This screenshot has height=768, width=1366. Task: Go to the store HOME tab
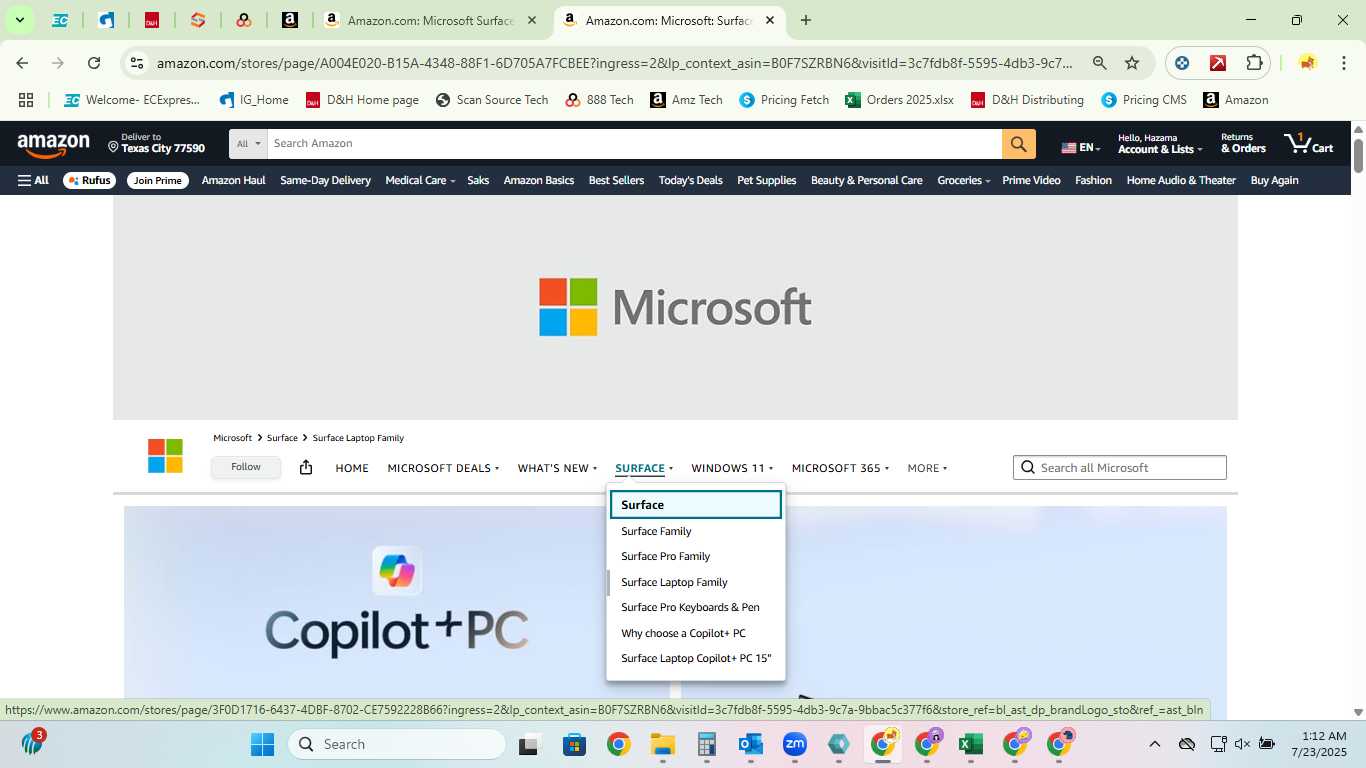(x=352, y=468)
